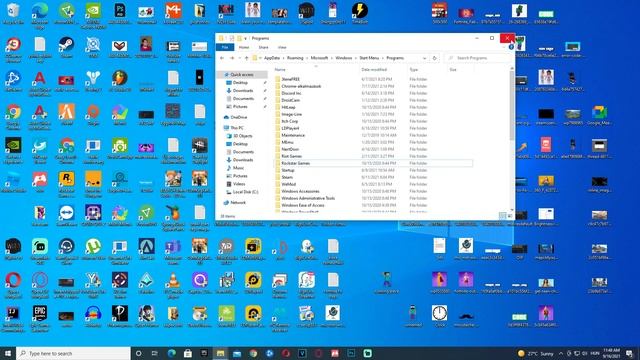Click Roaming in the address path
The width and height of the screenshot is (640, 360).
295,58
